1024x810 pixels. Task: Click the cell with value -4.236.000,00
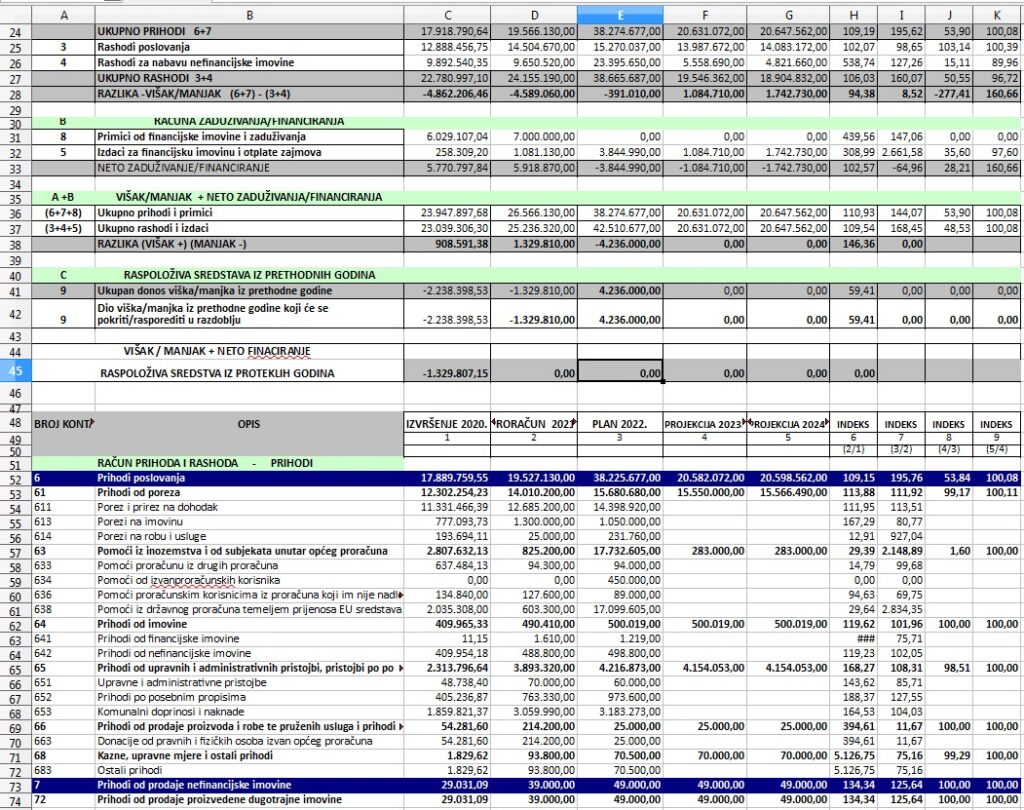click(x=620, y=242)
